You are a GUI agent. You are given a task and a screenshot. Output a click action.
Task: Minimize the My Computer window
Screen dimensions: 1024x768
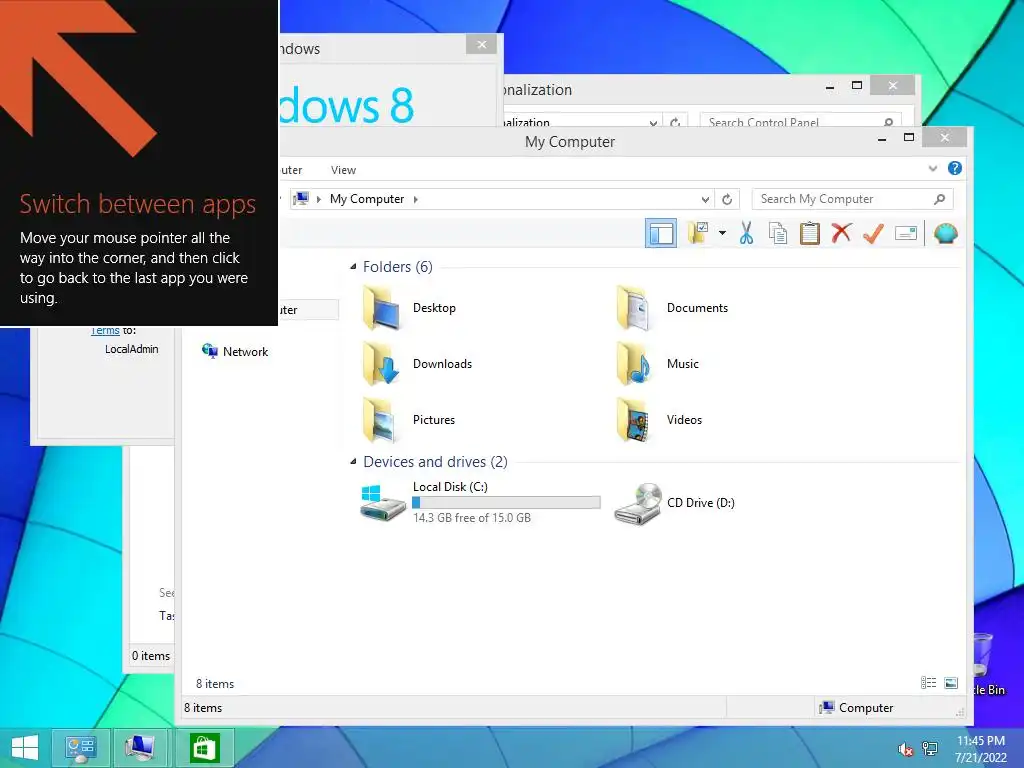point(882,139)
